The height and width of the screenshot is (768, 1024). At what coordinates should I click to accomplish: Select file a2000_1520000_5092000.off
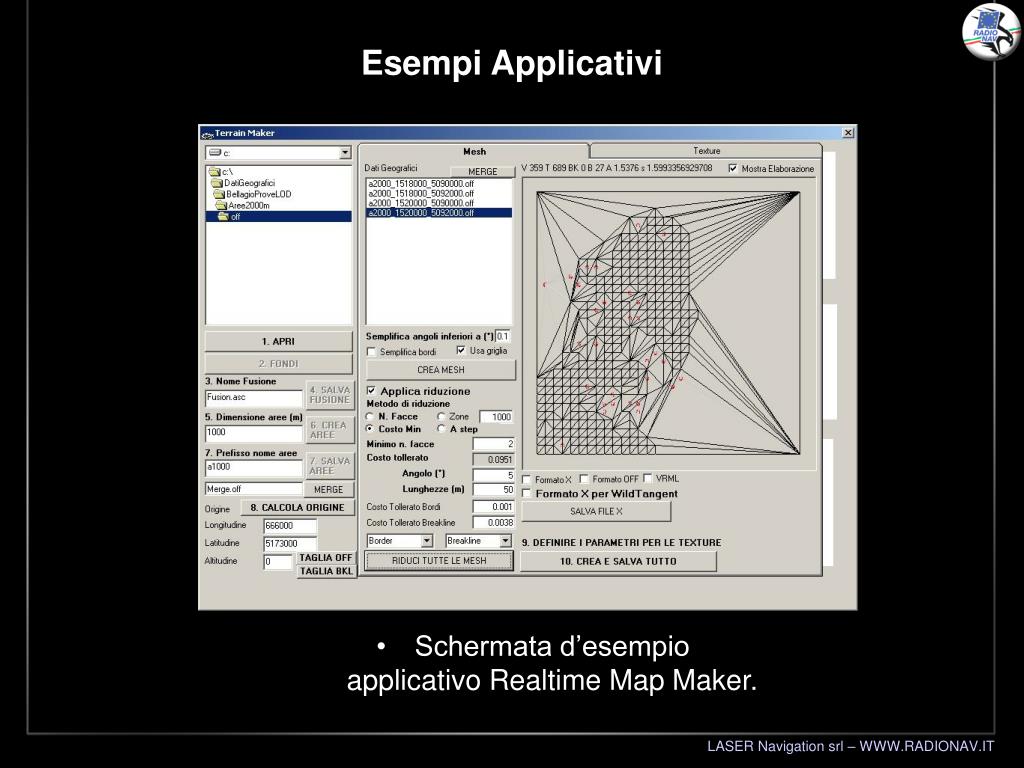coord(439,213)
